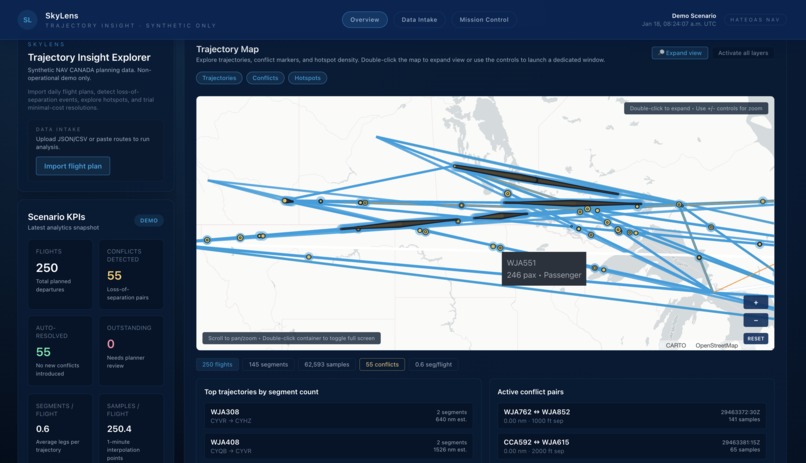Screen dimensions: 806x463
Task: Switch to the Data Intake tab
Action: click(419, 20)
